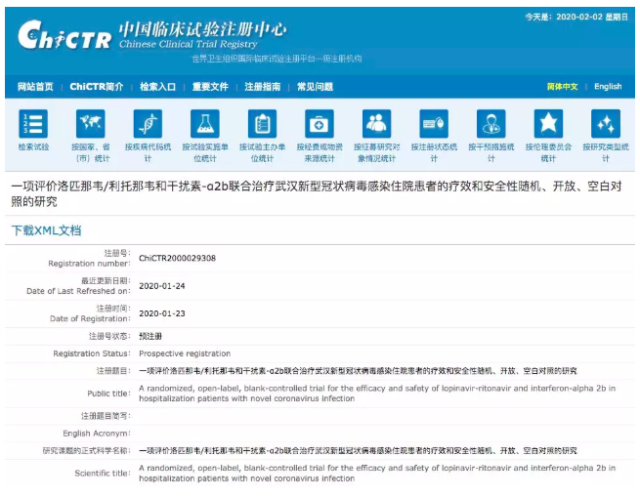Open the ChiCTR简介 menu item
The image size is (640, 498).
pyautogui.click(x=97, y=87)
